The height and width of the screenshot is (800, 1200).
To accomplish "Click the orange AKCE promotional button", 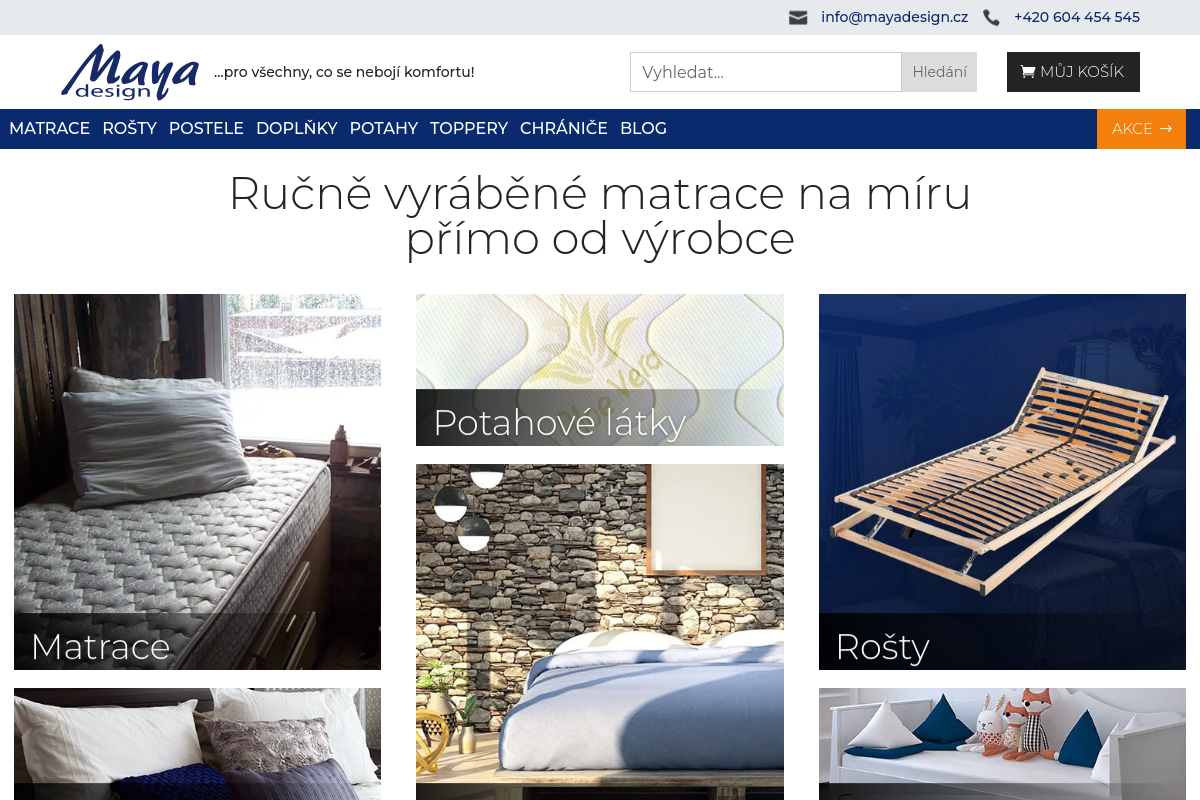I will (x=1141, y=129).
